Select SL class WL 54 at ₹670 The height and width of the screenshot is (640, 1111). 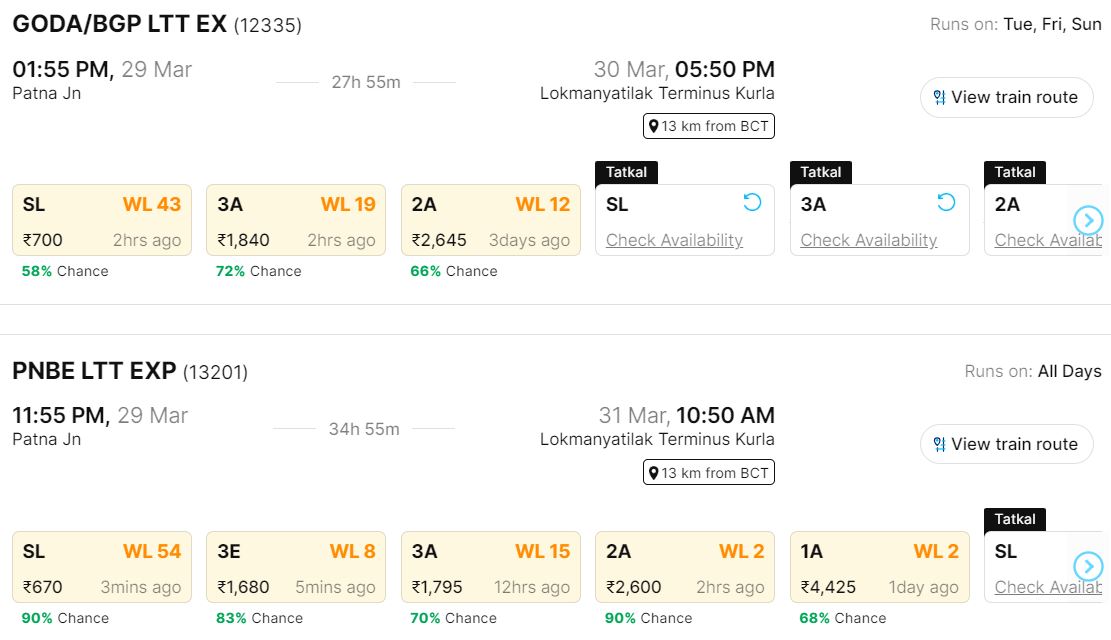tap(102, 567)
